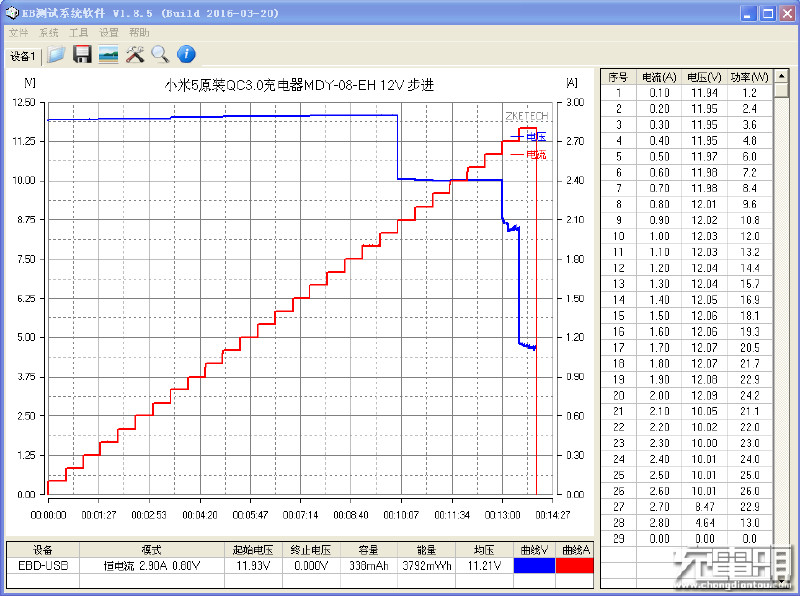Export chart image with the picture icon
The height and width of the screenshot is (596, 800).
tap(108, 54)
